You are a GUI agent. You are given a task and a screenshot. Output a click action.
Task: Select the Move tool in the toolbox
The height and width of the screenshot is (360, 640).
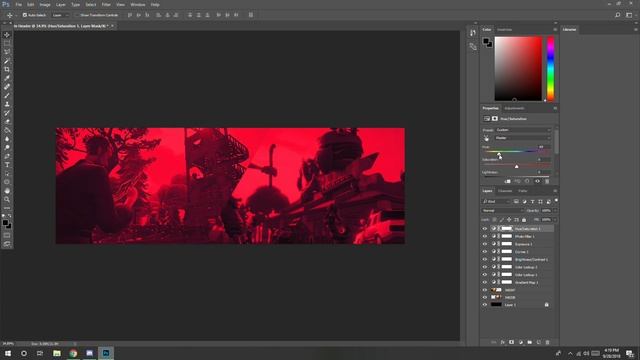point(7,35)
